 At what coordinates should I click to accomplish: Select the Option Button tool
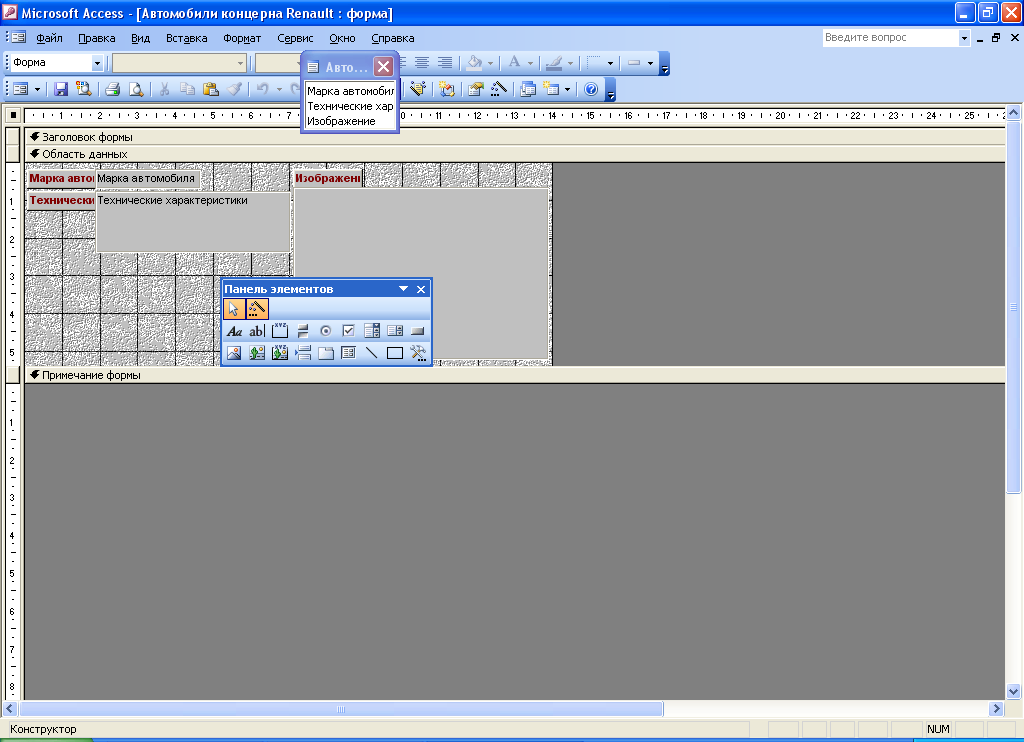pyautogui.click(x=325, y=331)
